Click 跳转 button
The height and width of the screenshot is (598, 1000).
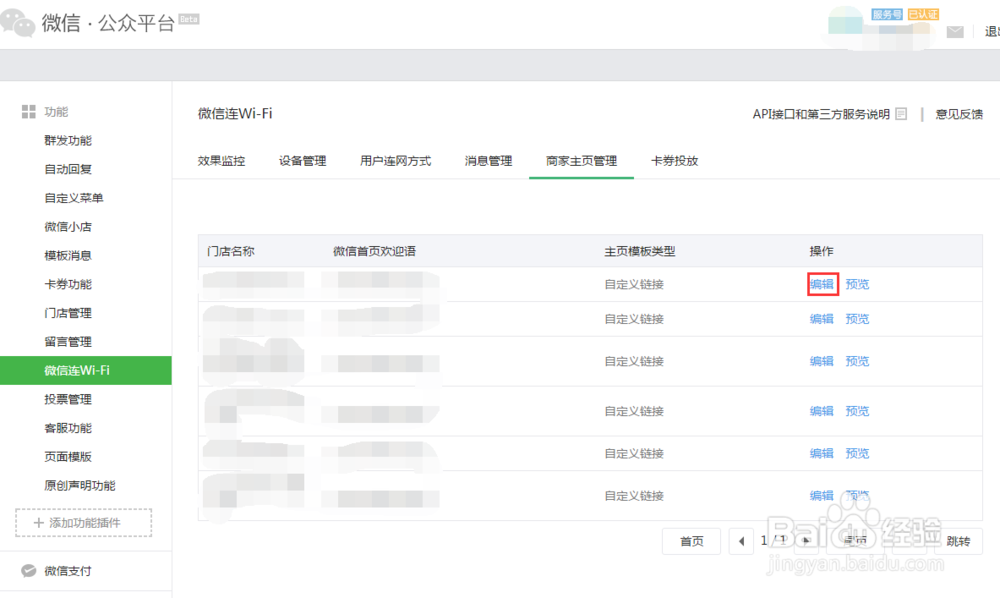(959, 541)
